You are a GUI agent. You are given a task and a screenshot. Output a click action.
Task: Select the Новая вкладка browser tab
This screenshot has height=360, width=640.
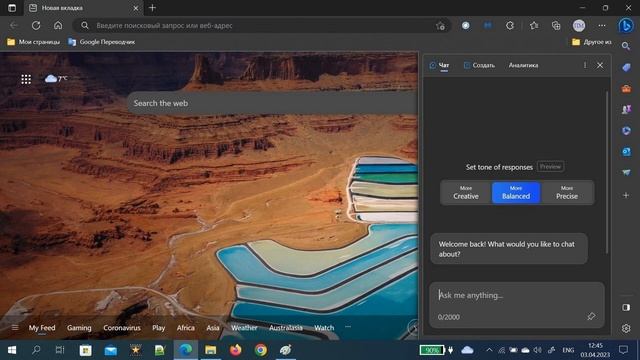[x=84, y=8]
